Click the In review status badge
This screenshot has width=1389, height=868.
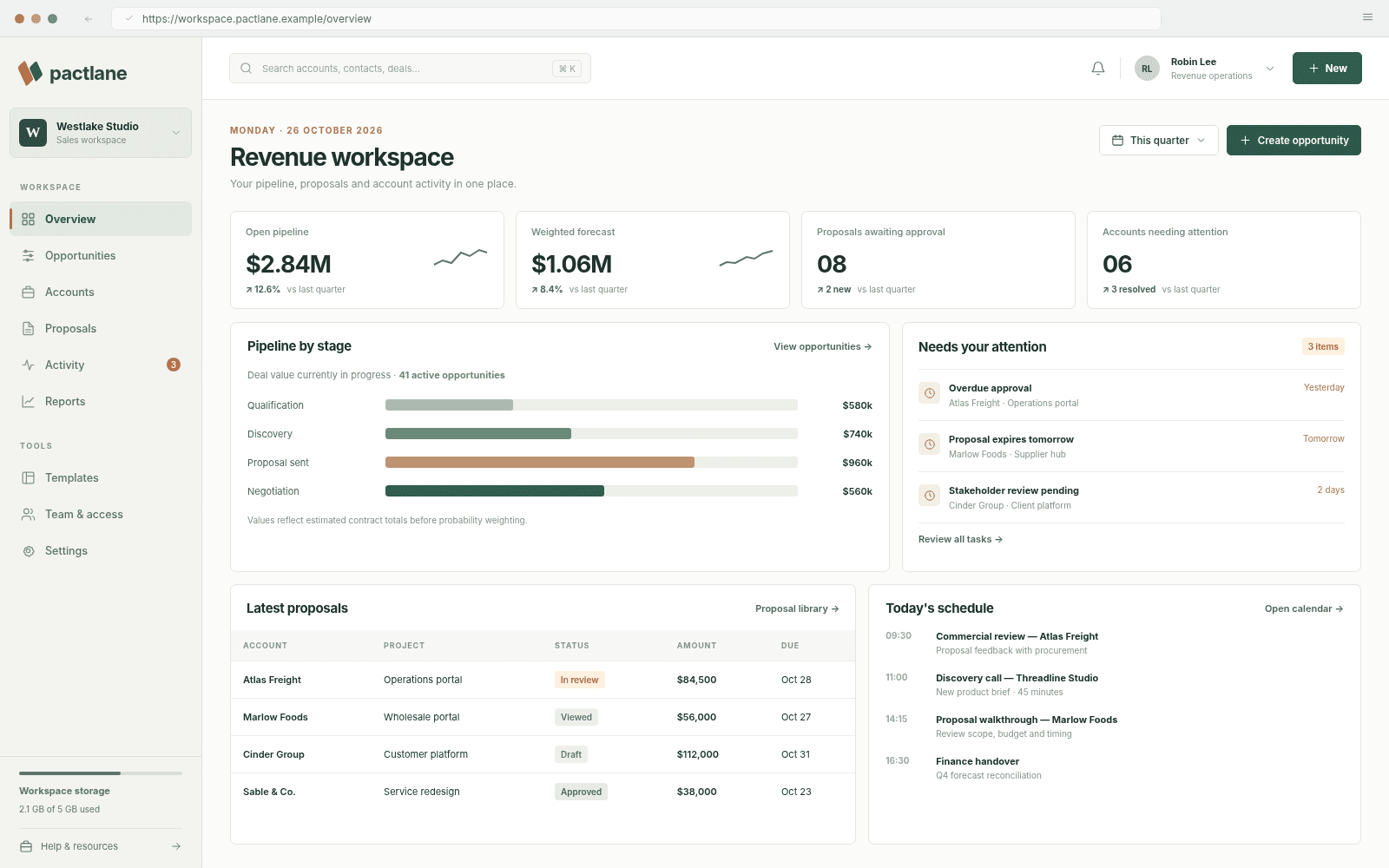coord(579,680)
